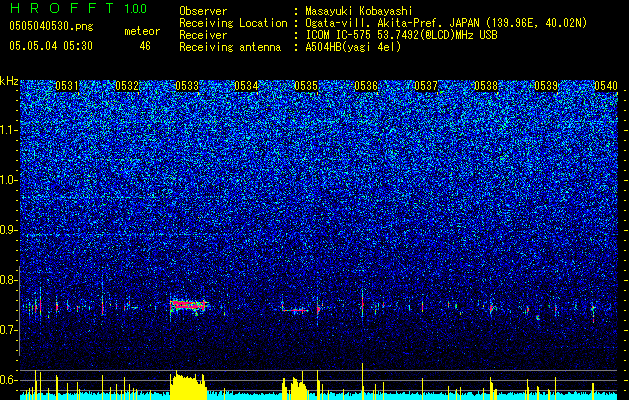This screenshot has height=400, width=629.
Task: Click time marker 0537
Action: pyautogui.click(x=426, y=86)
